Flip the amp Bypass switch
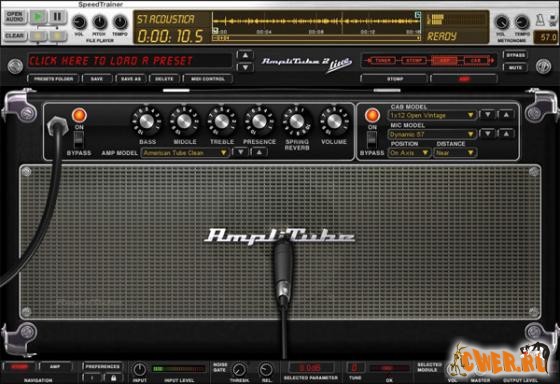Image resolution: width=560 pixels, height=384 pixels. [x=79, y=139]
